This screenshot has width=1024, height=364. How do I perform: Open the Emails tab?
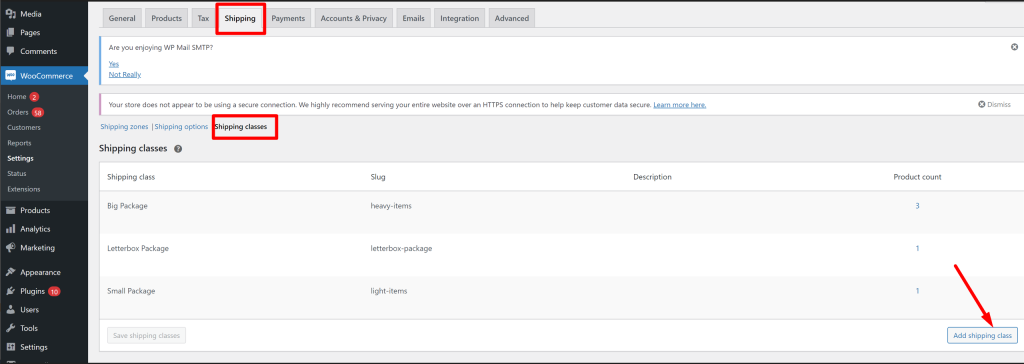(413, 18)
